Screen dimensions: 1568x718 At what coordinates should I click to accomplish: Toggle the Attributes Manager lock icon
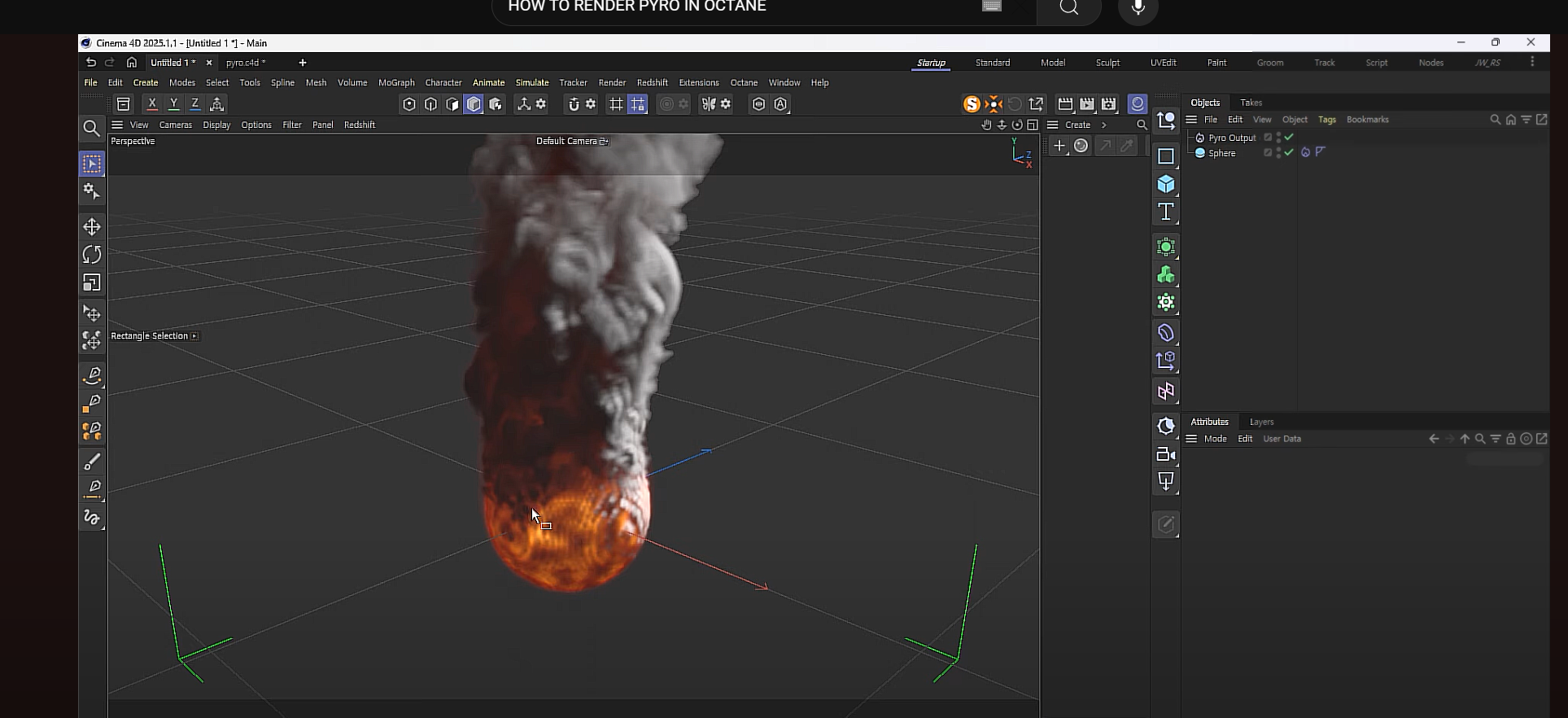pos(1511,439)
